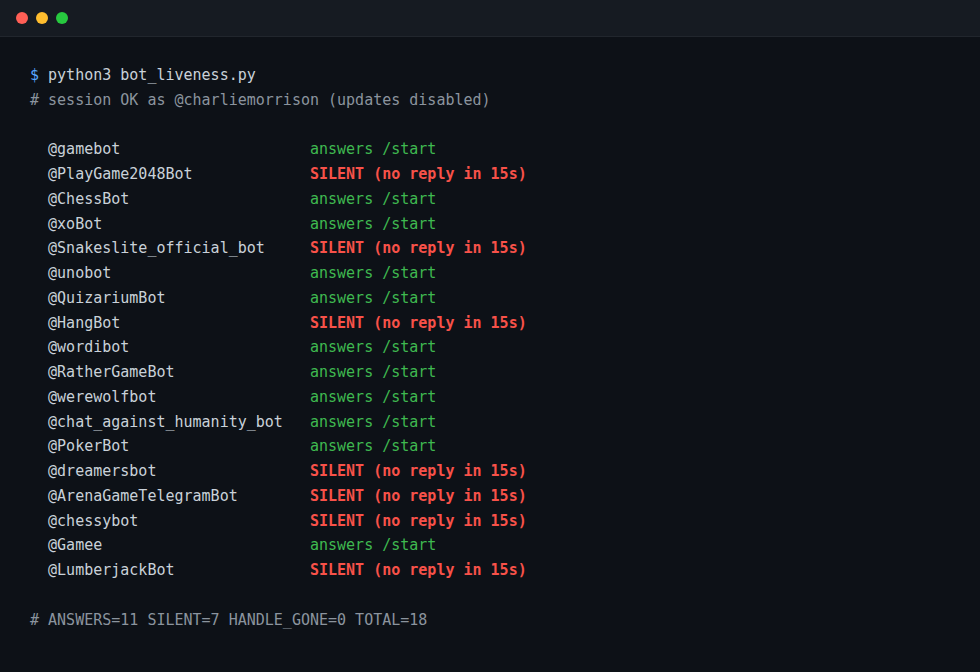The image size is (980, 672).
Task: Select the @gamebot handle
Action: tap(84, 149)
